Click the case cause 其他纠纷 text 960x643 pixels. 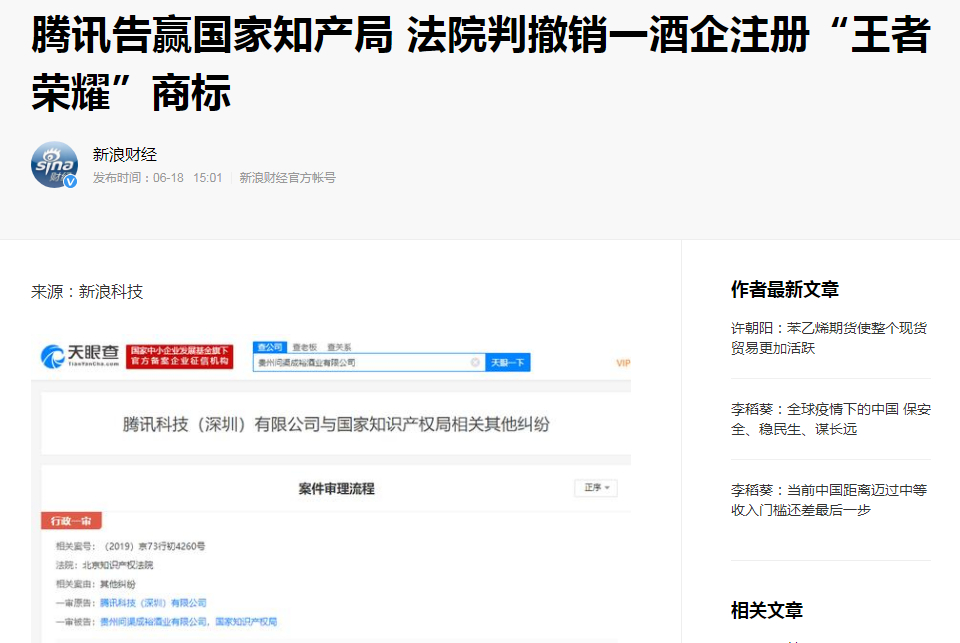pyautogui.click(x=118, y=584)
